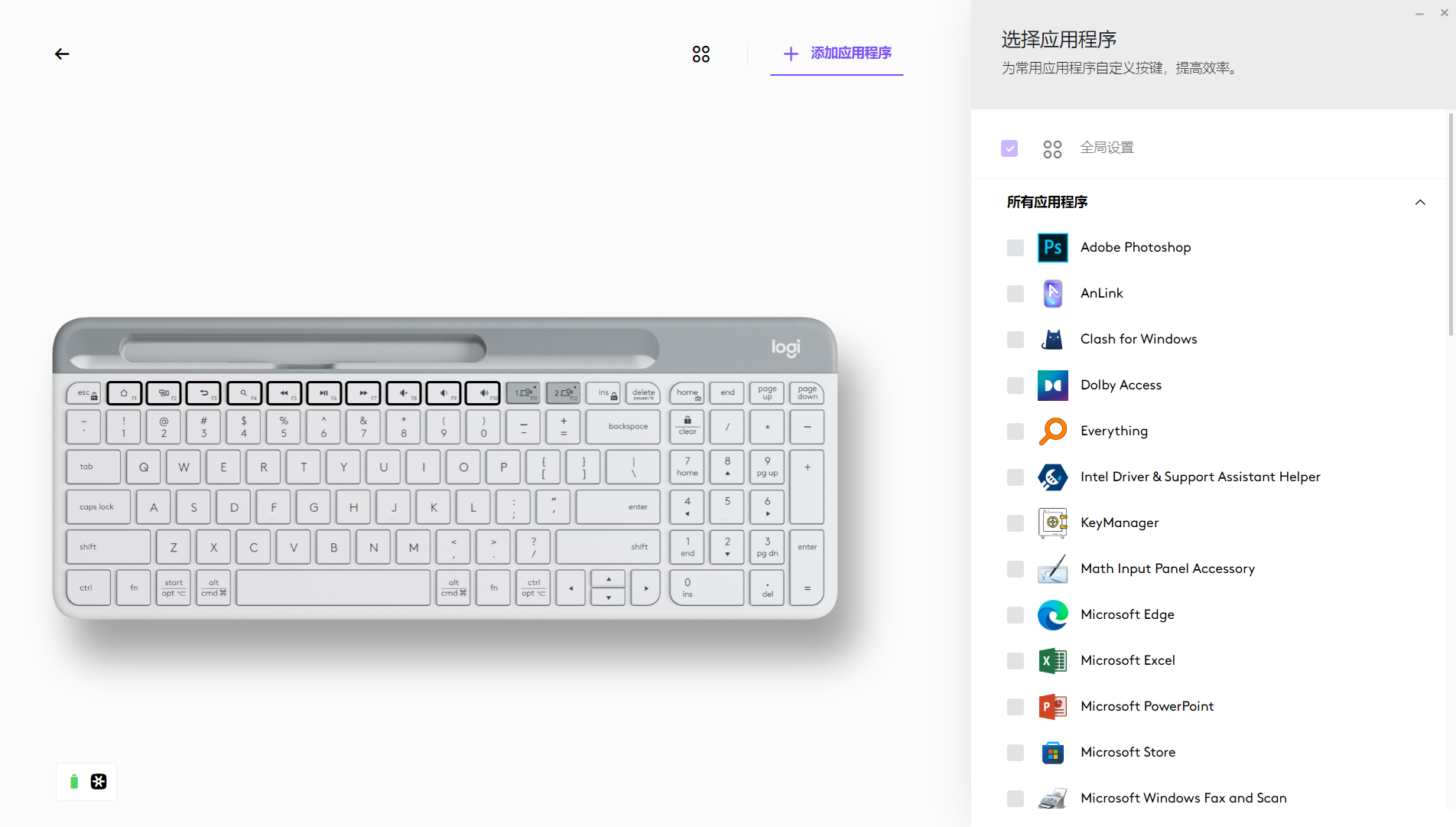
Task: Uncheck the 全局设置 checkbox
Action: (1009, 148)
